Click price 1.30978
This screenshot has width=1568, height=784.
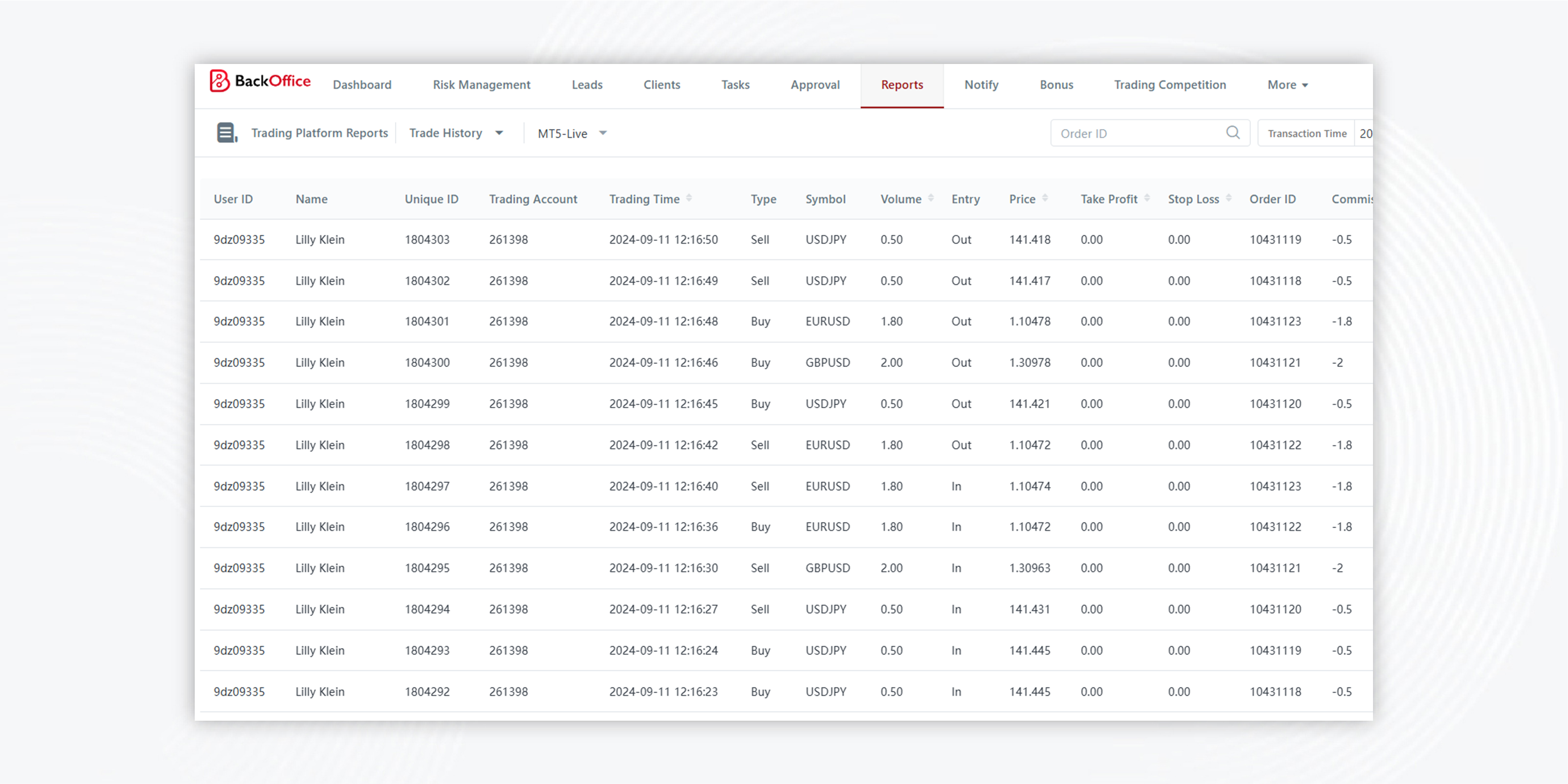coord(1030,363)
